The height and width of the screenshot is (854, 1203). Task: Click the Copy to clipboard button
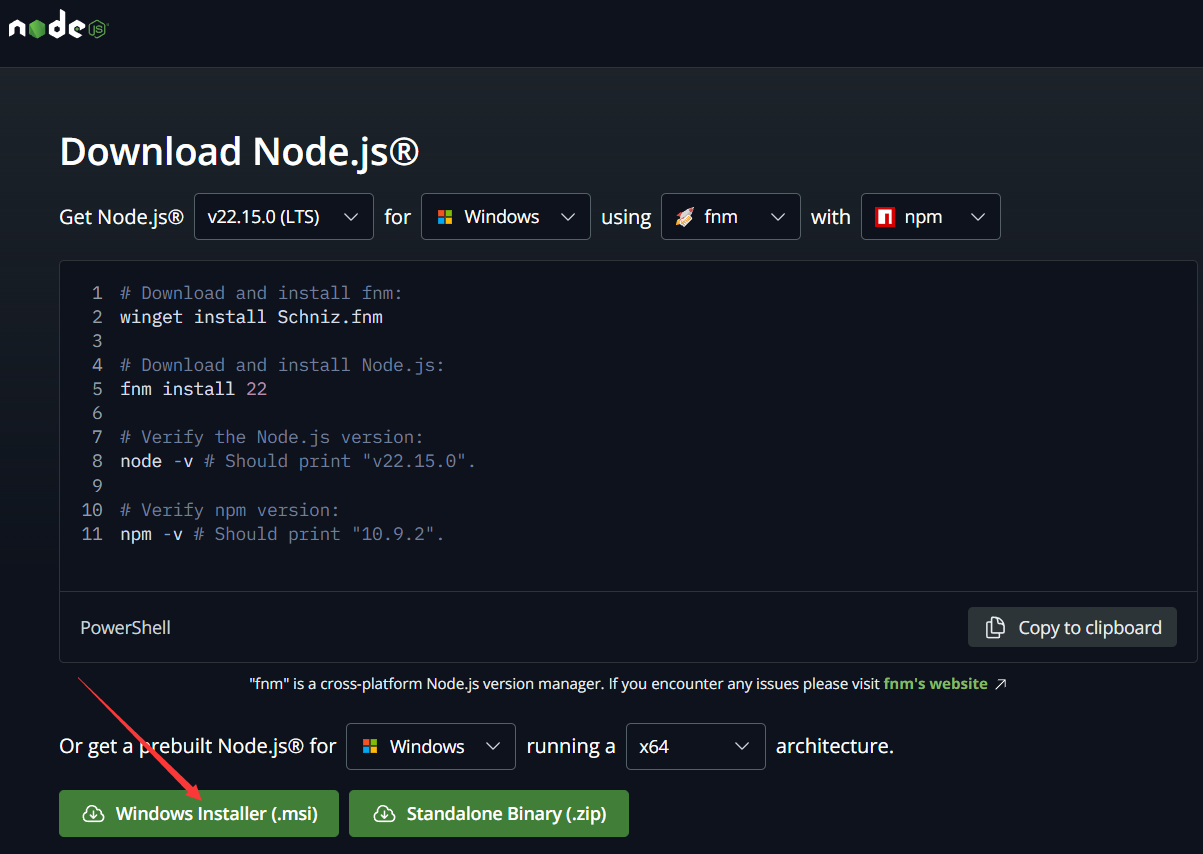(x=1071, y=627)
